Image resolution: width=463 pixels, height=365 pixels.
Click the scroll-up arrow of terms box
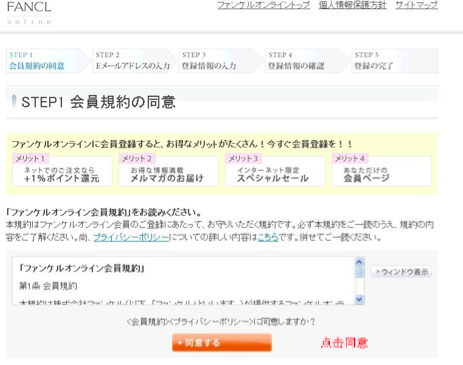(x=359, y=262)
